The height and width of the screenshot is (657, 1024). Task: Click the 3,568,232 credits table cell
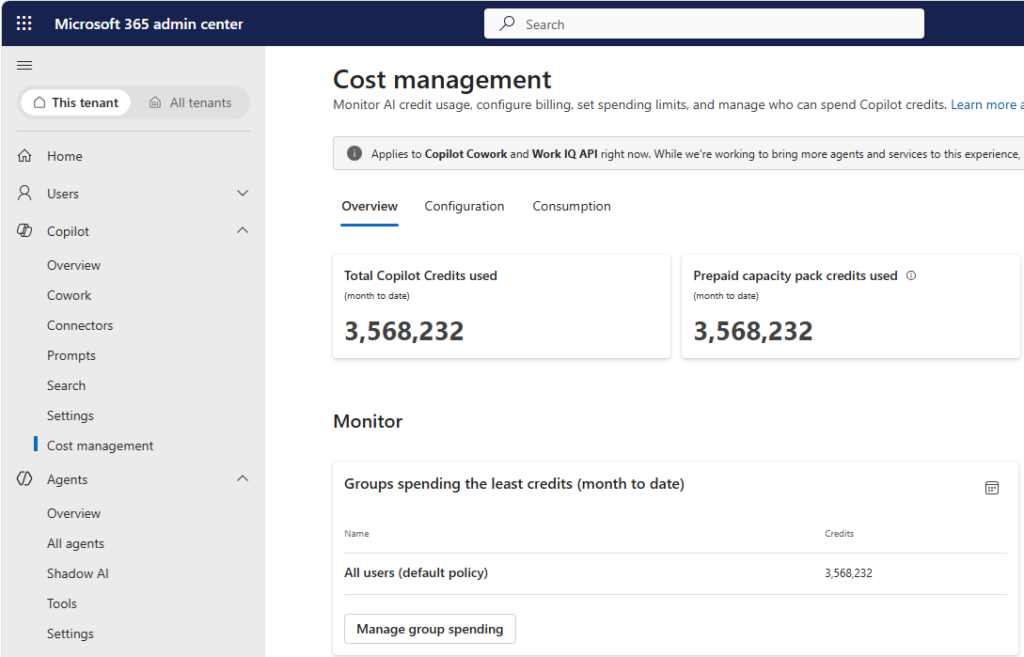[x=848, y=573]
